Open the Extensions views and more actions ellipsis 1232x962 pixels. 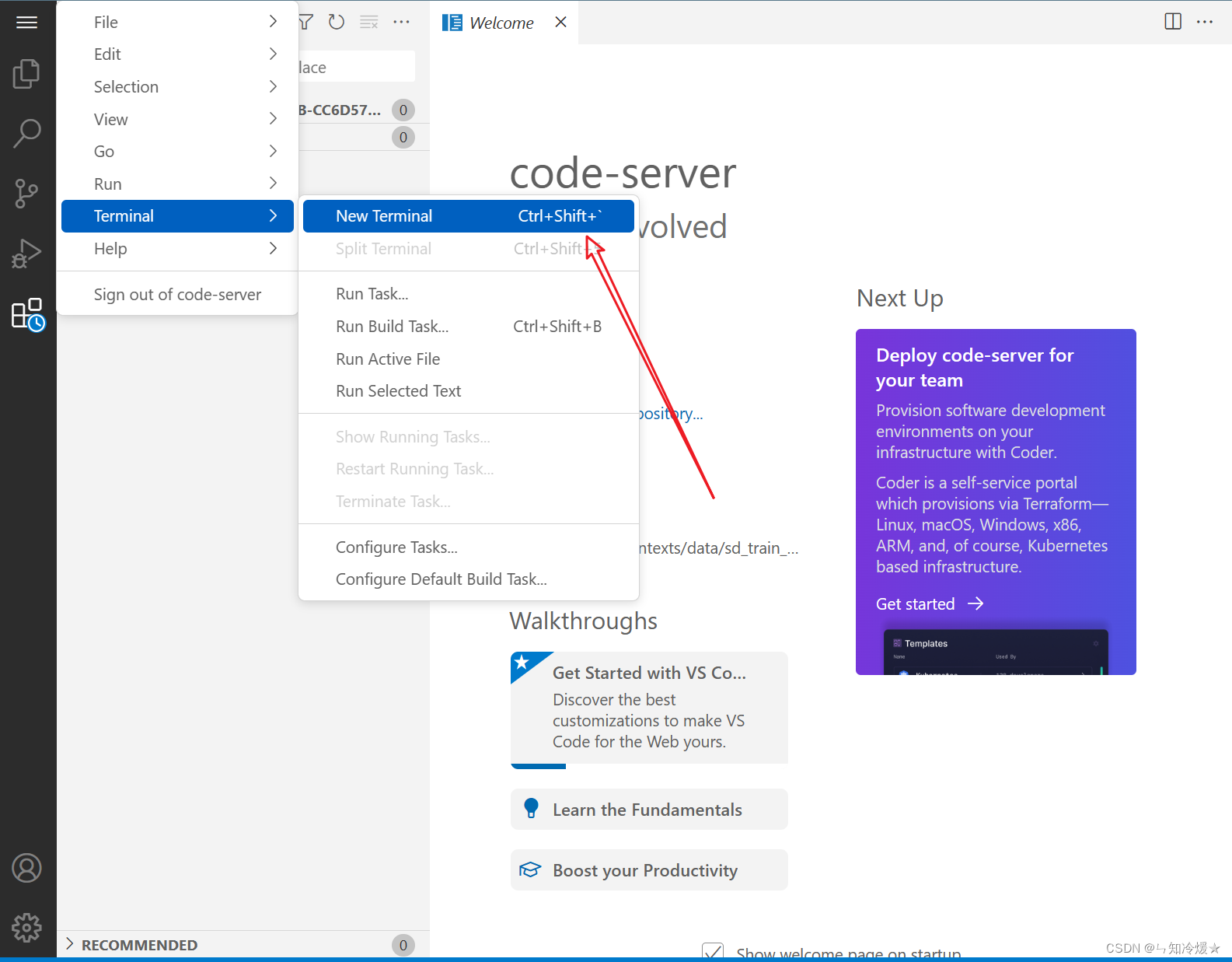pyautogui.click(x=401, y=22)
